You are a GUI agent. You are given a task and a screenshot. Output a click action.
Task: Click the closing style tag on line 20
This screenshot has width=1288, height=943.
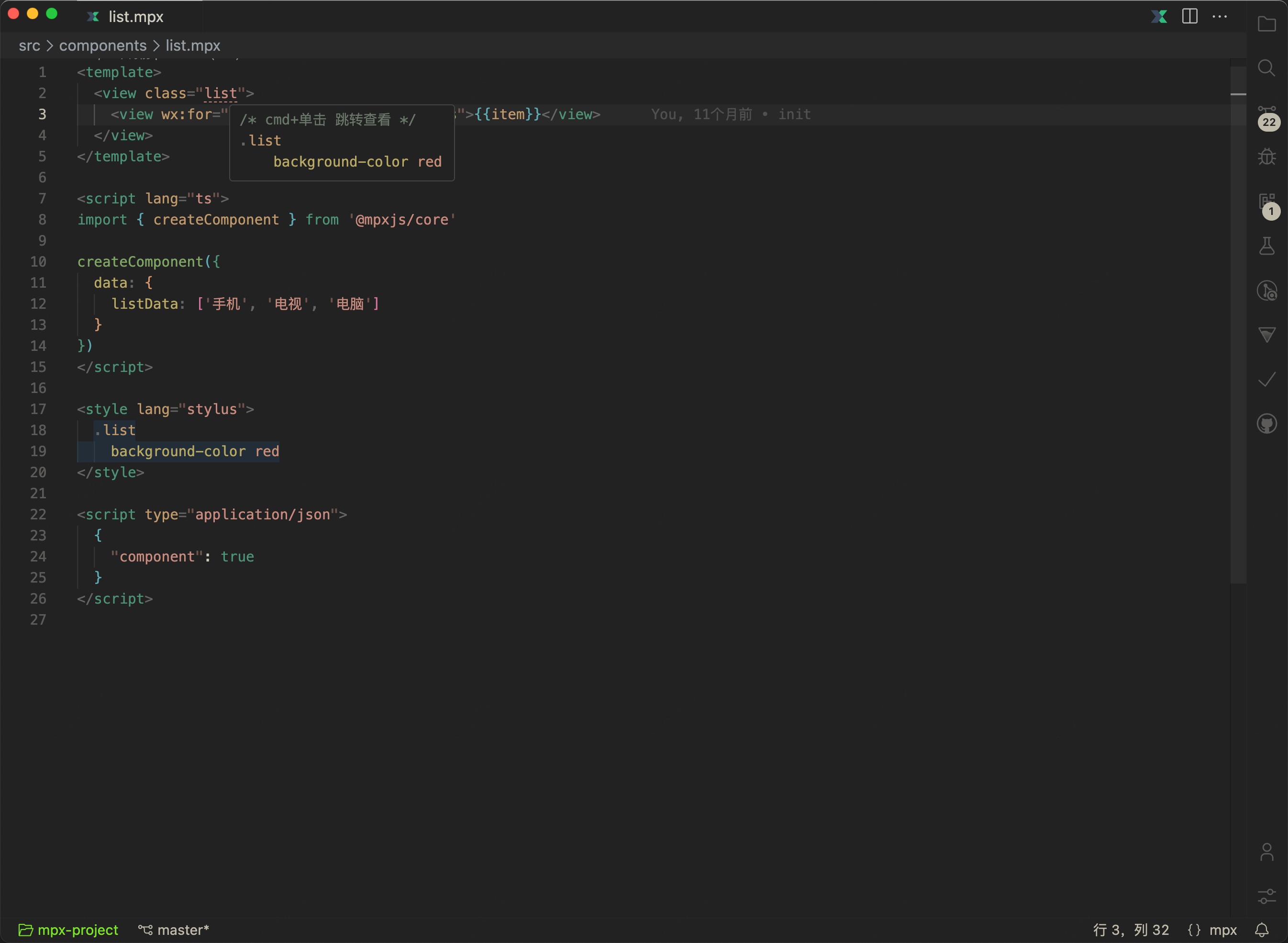pyautogui.click(x=111, y=472)
